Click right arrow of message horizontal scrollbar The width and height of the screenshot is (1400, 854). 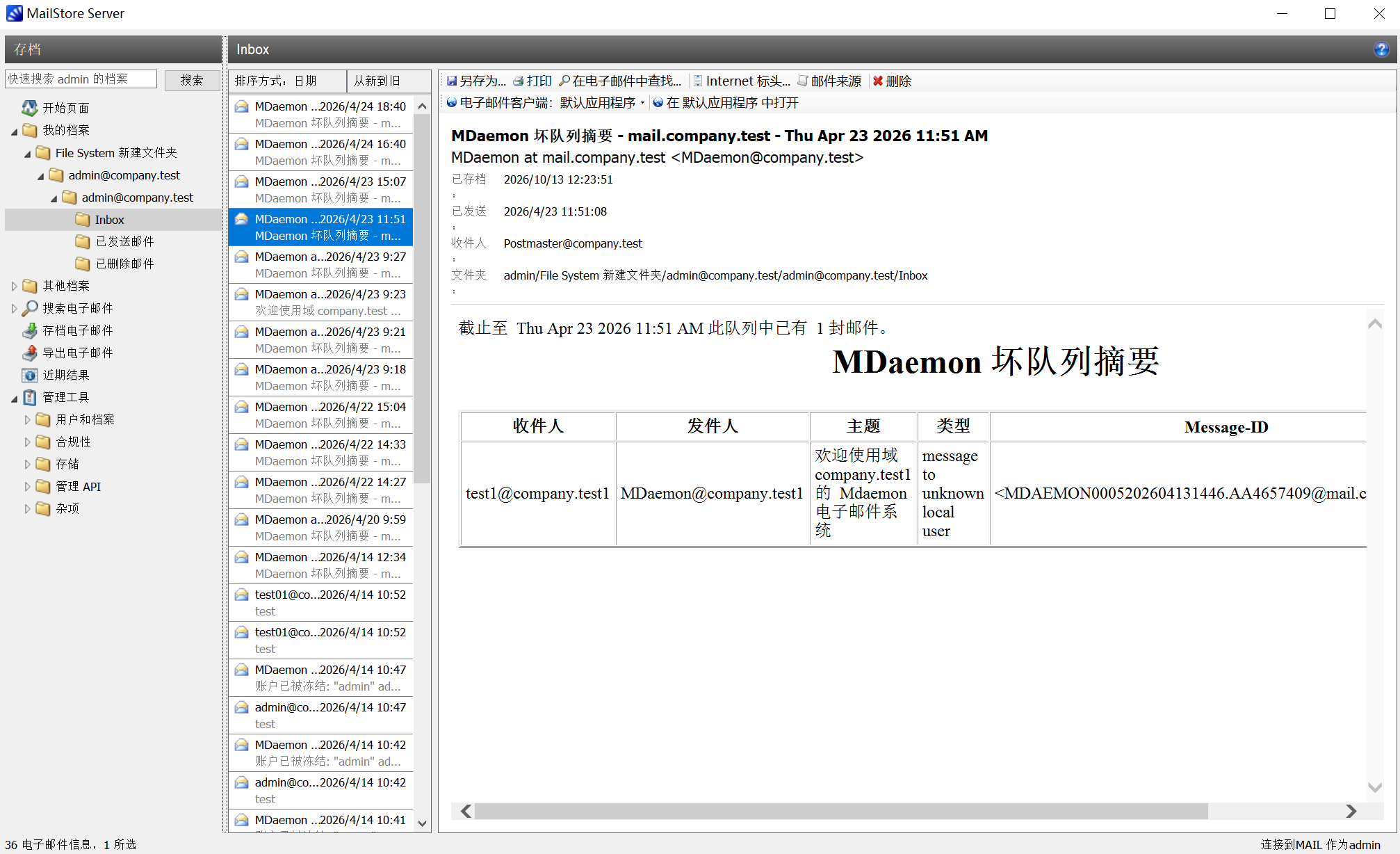1351,811
